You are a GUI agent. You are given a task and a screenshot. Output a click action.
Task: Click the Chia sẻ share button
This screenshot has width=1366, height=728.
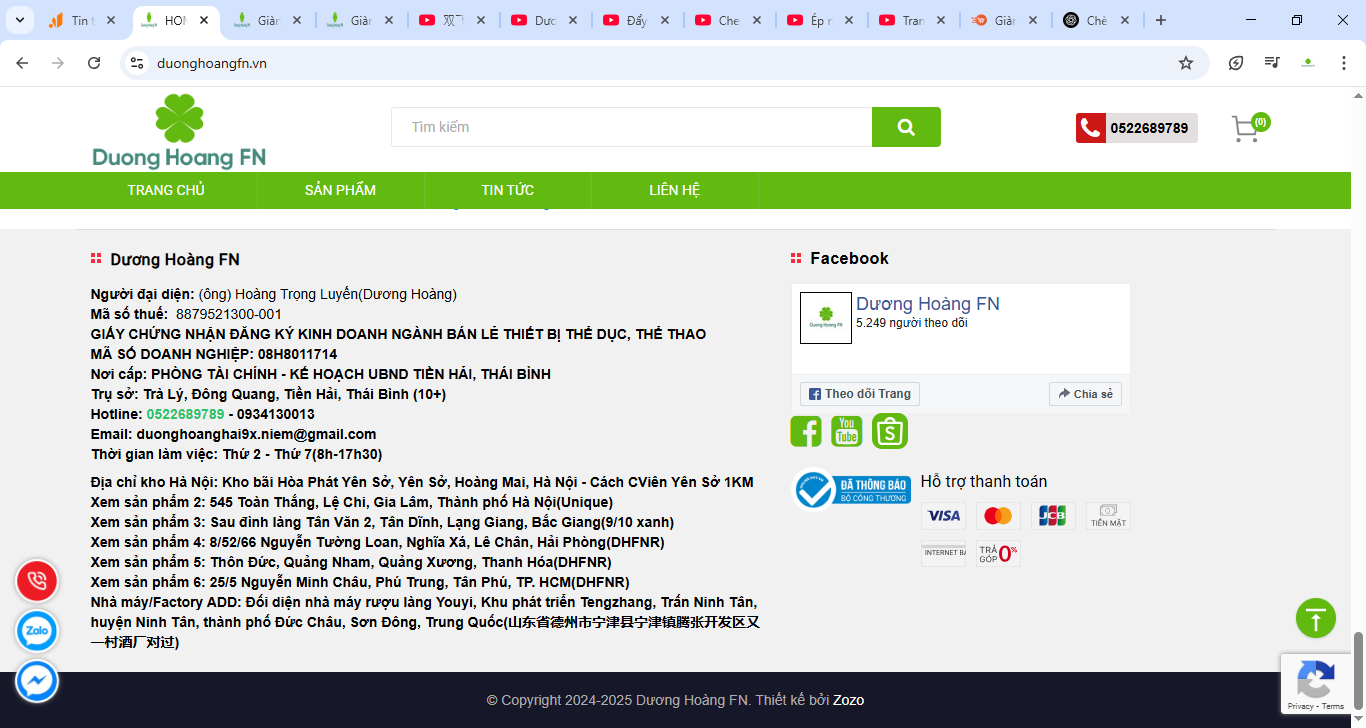pyautogui.click(x=1086, y=394)
